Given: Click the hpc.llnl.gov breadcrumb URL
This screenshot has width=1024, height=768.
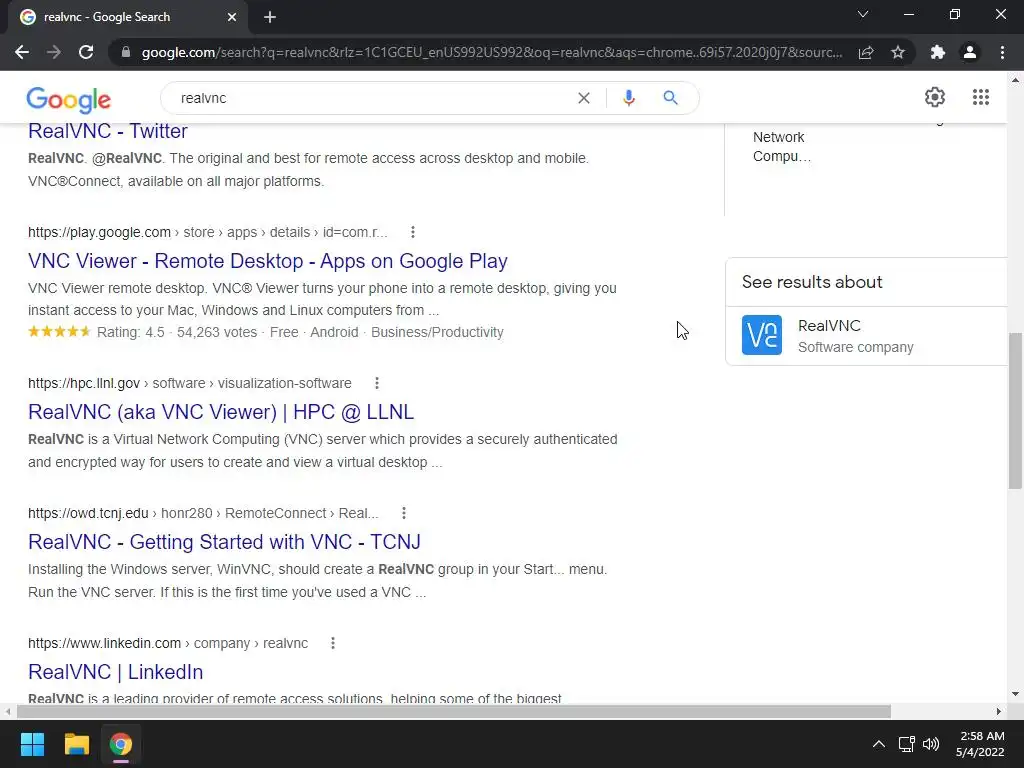Looking at the screenshot, I should pos(189,383).
